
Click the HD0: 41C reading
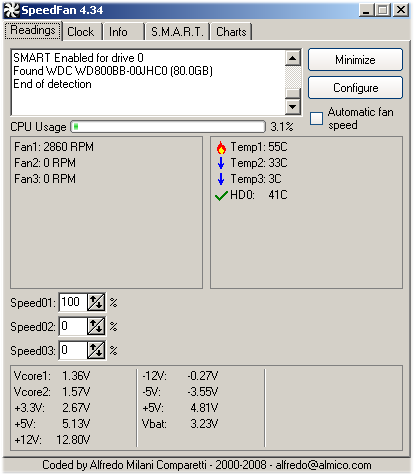[259, 195]
